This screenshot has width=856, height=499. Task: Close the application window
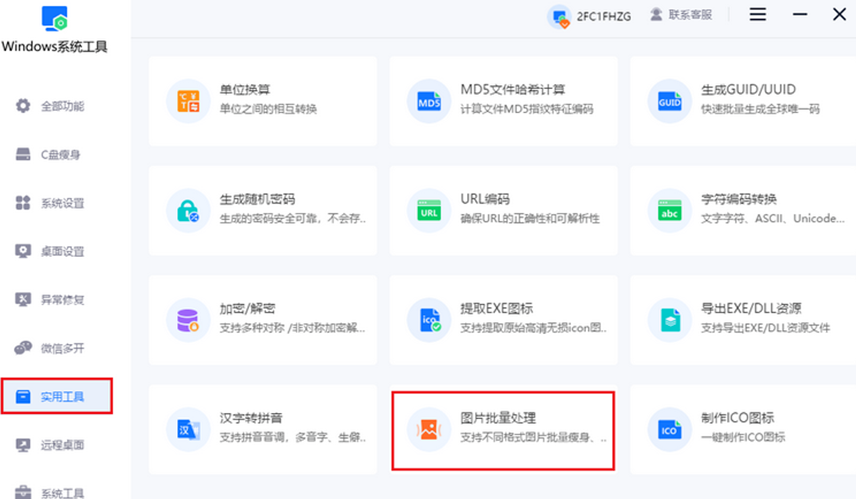840,14
